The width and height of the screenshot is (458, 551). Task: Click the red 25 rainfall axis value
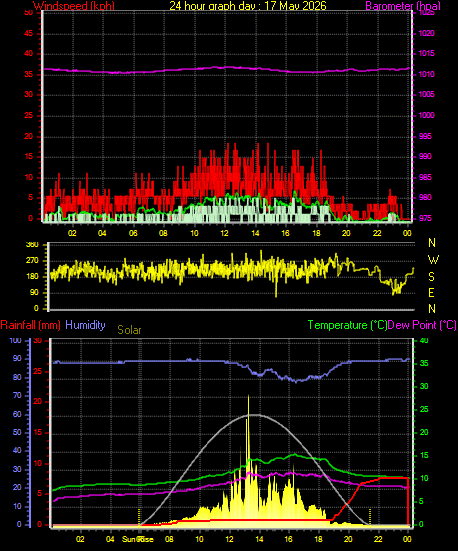coord(37,371)
